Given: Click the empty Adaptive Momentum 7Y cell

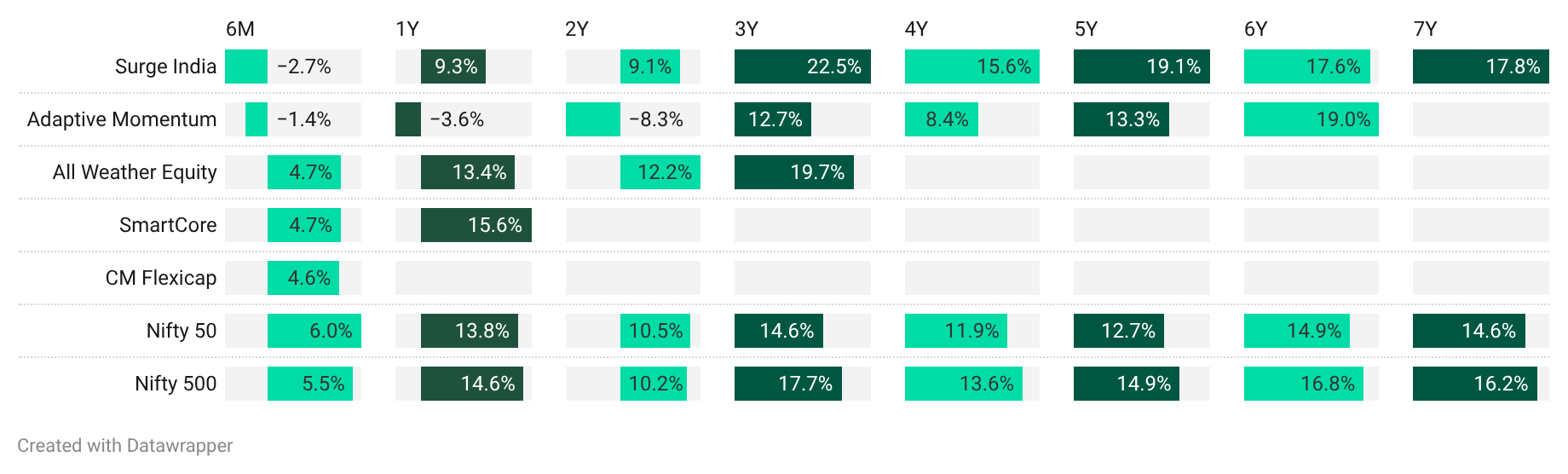Looking at the screenshot, I should (x=1480, y=119).
